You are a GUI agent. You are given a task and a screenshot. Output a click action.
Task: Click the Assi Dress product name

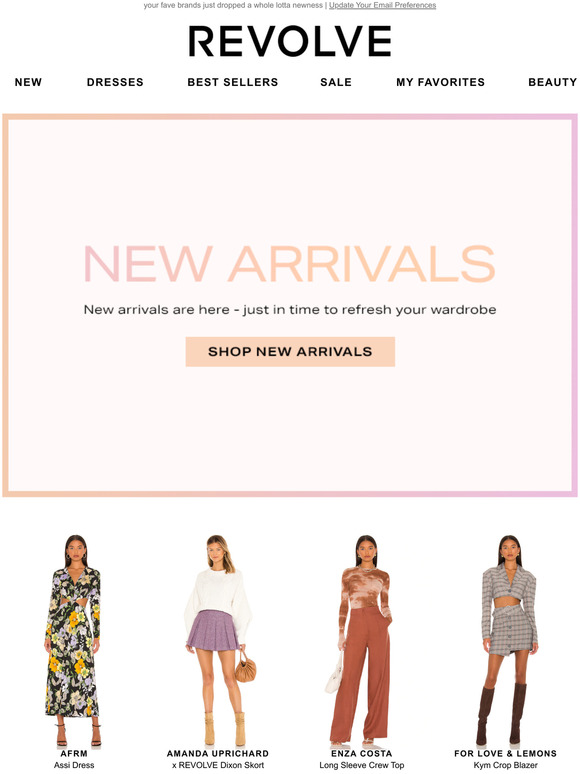coord(74,765)
